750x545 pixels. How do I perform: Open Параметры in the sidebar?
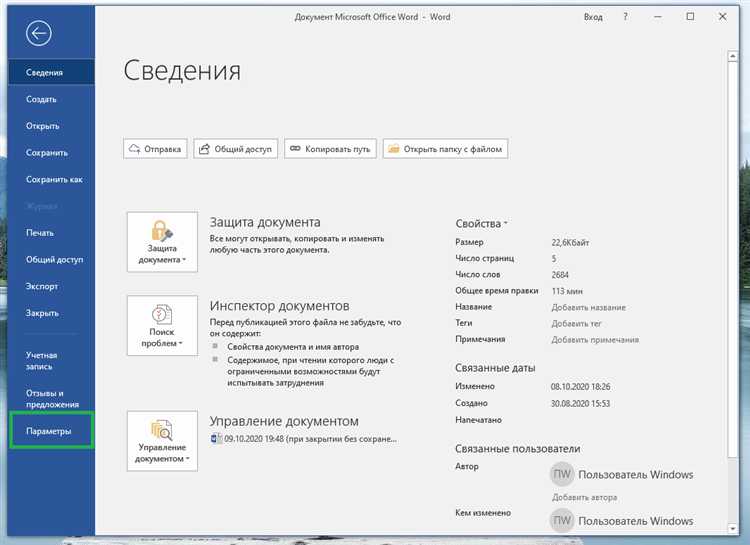pos(51,431)
